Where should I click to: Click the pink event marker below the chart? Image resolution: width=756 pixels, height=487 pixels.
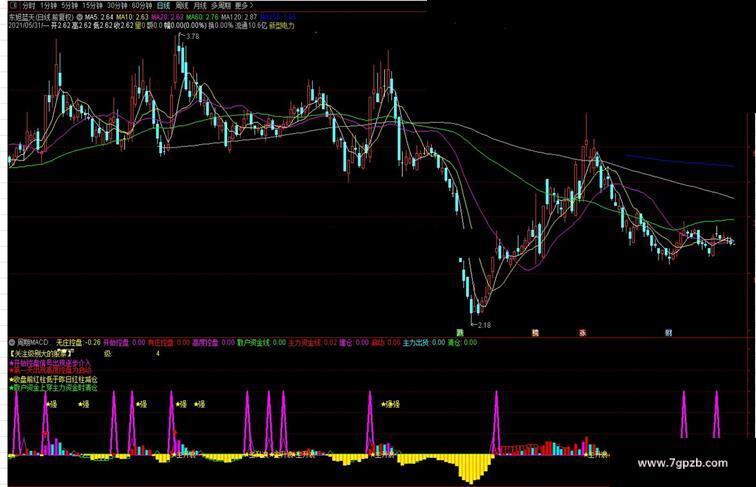click(582, 332)
